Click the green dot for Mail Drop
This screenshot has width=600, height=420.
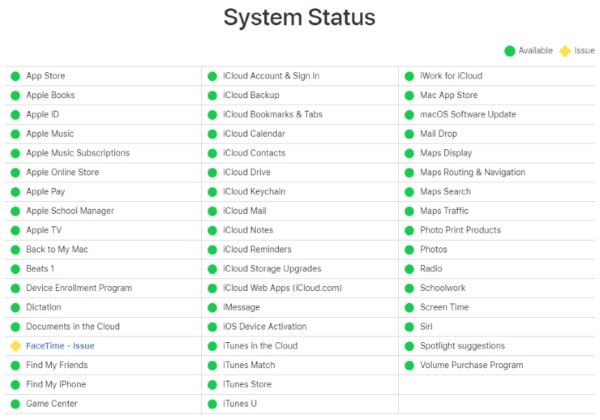(x=409, y=134)
